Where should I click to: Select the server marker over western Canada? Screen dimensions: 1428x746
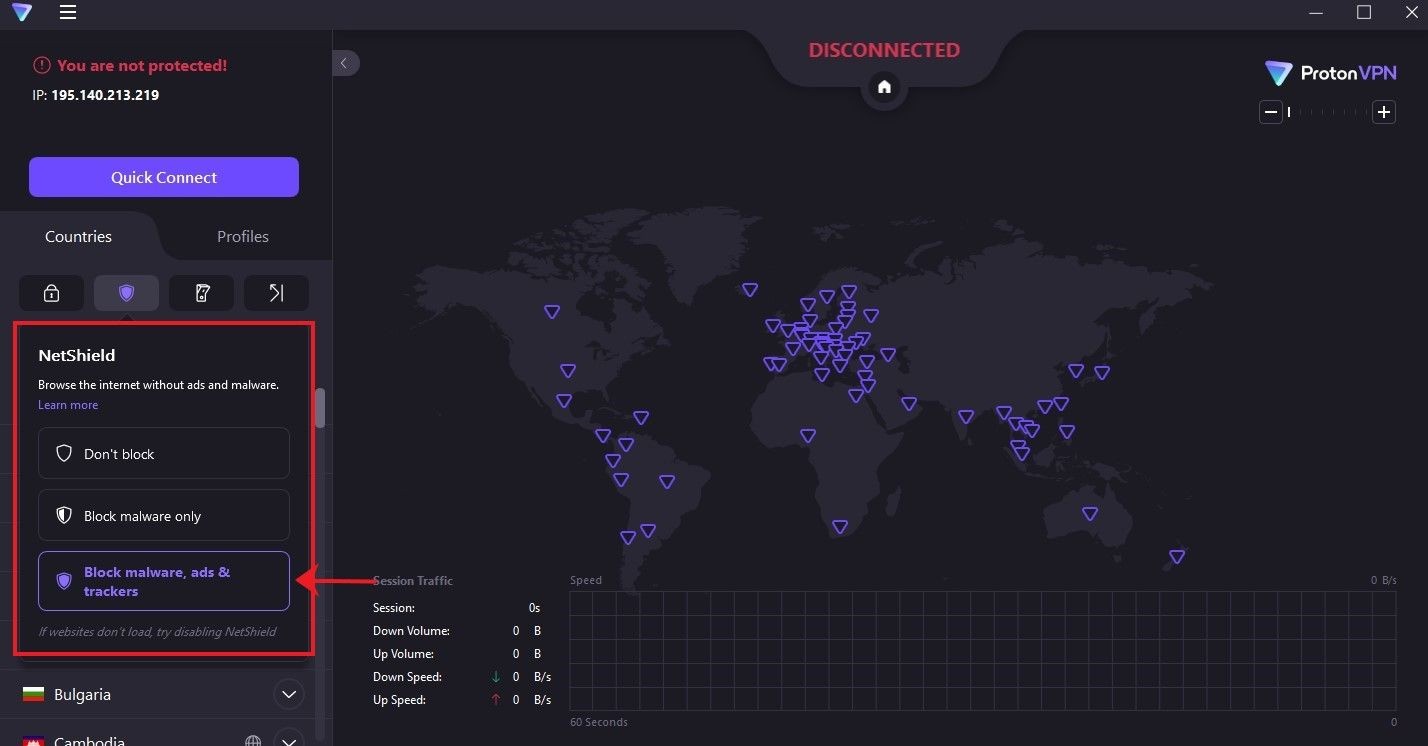point(552,312)
